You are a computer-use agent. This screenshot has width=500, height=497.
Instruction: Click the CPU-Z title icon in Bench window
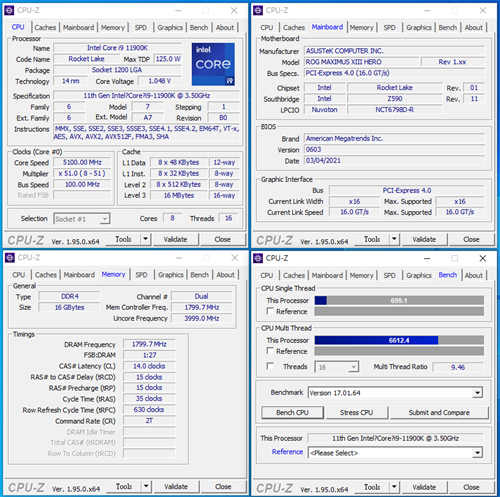(258, 258)
